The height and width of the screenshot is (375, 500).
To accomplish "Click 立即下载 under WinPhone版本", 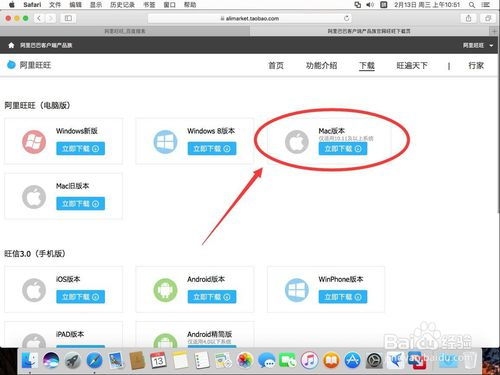I will click(343, 297).
